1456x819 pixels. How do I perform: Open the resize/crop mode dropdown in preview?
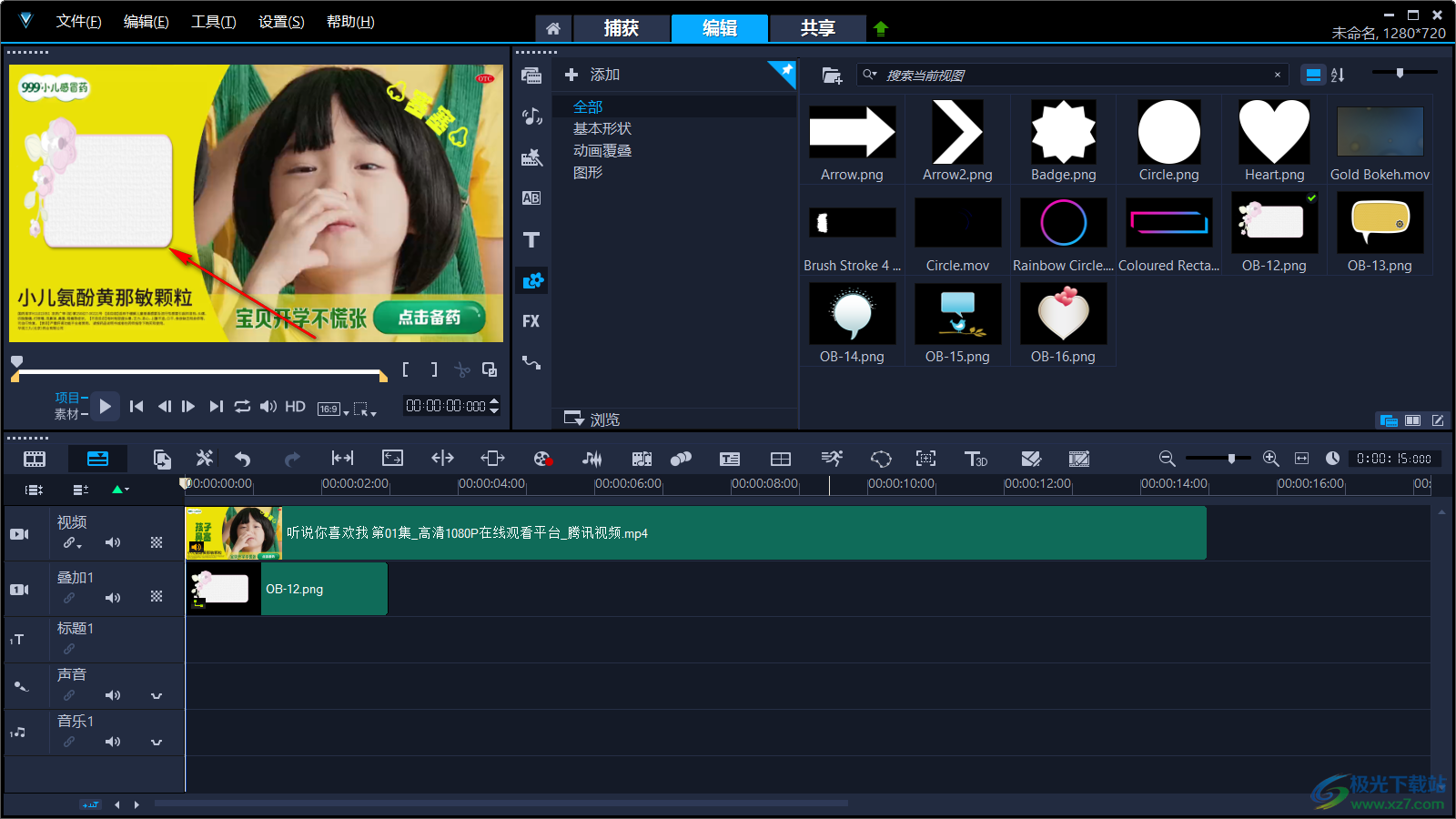pos(365,409)
